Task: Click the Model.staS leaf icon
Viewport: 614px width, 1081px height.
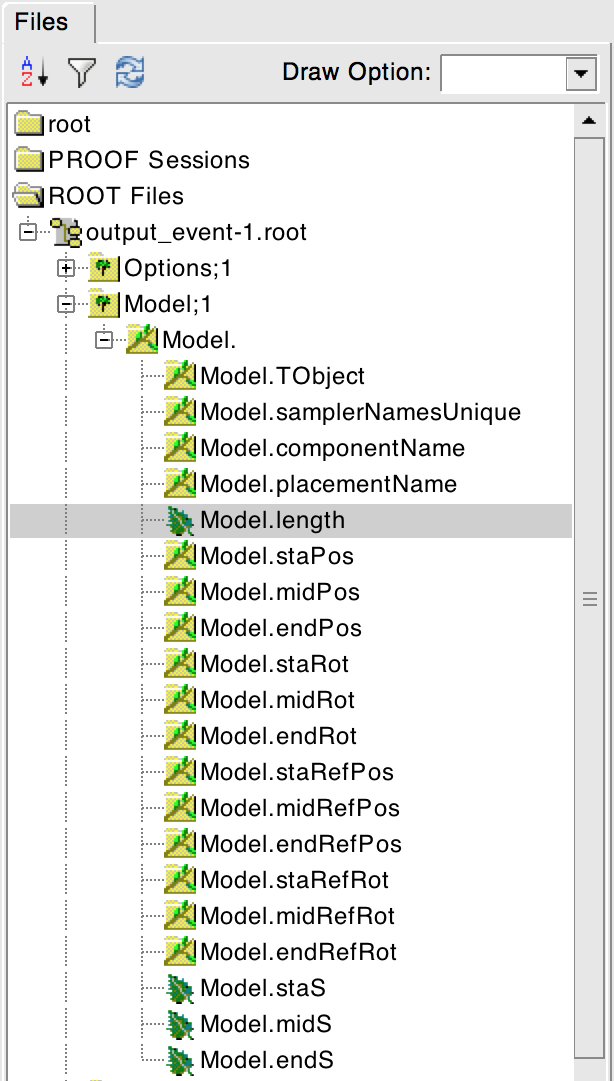Action: coord(180,987)
